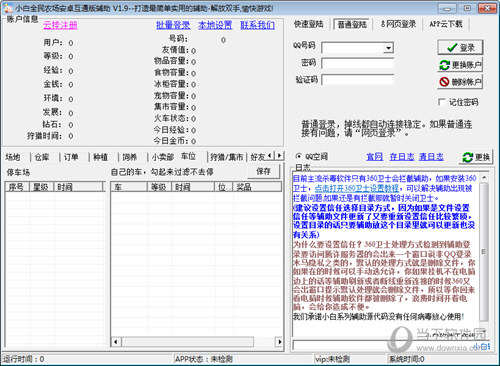
Task: Click the 位 column header
Action: coord(223,187)
